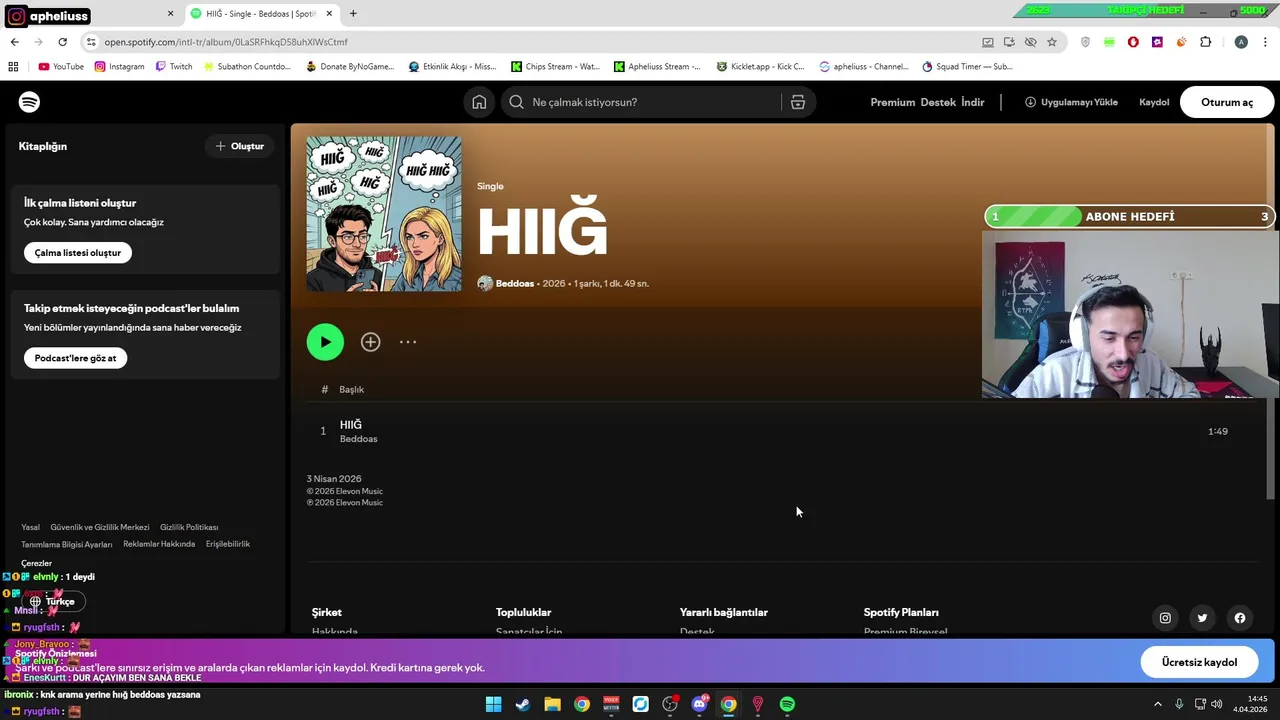
Task: Open the apps grid in bookmarks bar
Action: (13, 67)
